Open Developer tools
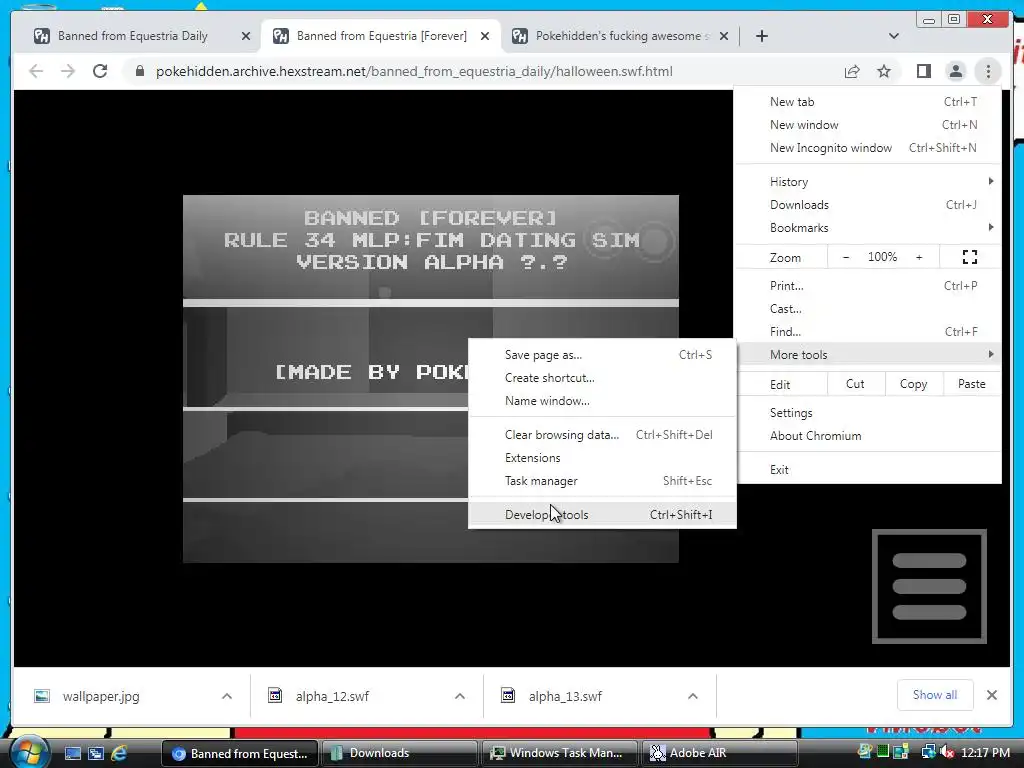Viewport: 1024px width, 768px height. [x=602, y=514]
